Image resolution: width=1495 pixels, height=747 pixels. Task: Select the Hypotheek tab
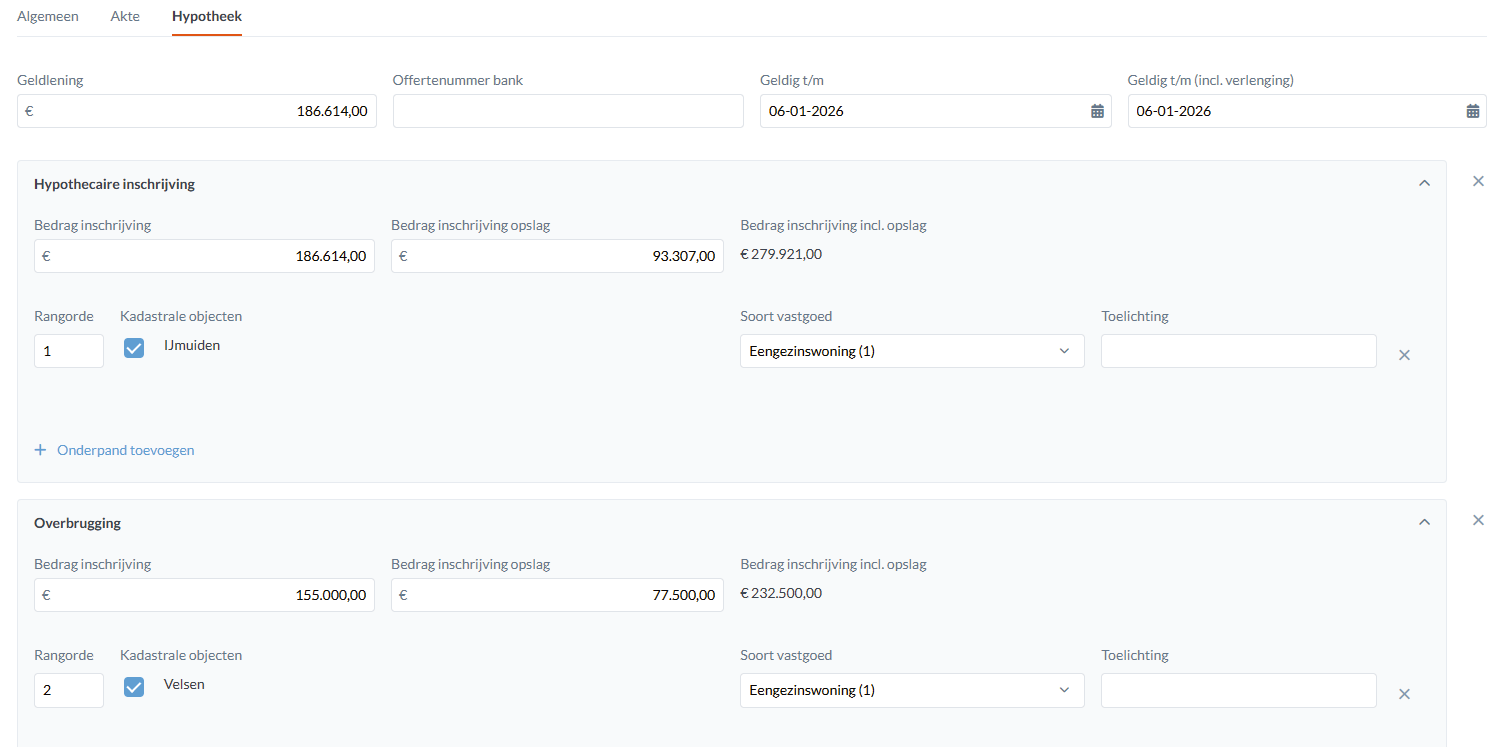coord(206,17)
